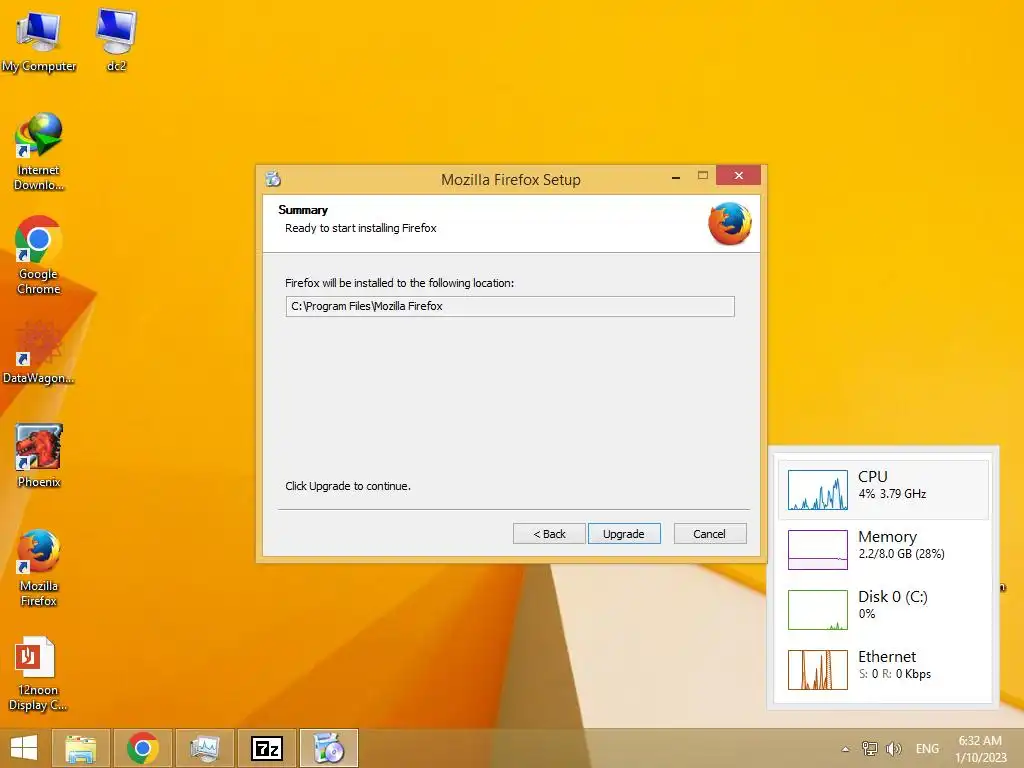The width and height of the screenshot is (1024, 768).
Task: Select Disk 0 (C:) in performance summary
Action: (883, 610)
